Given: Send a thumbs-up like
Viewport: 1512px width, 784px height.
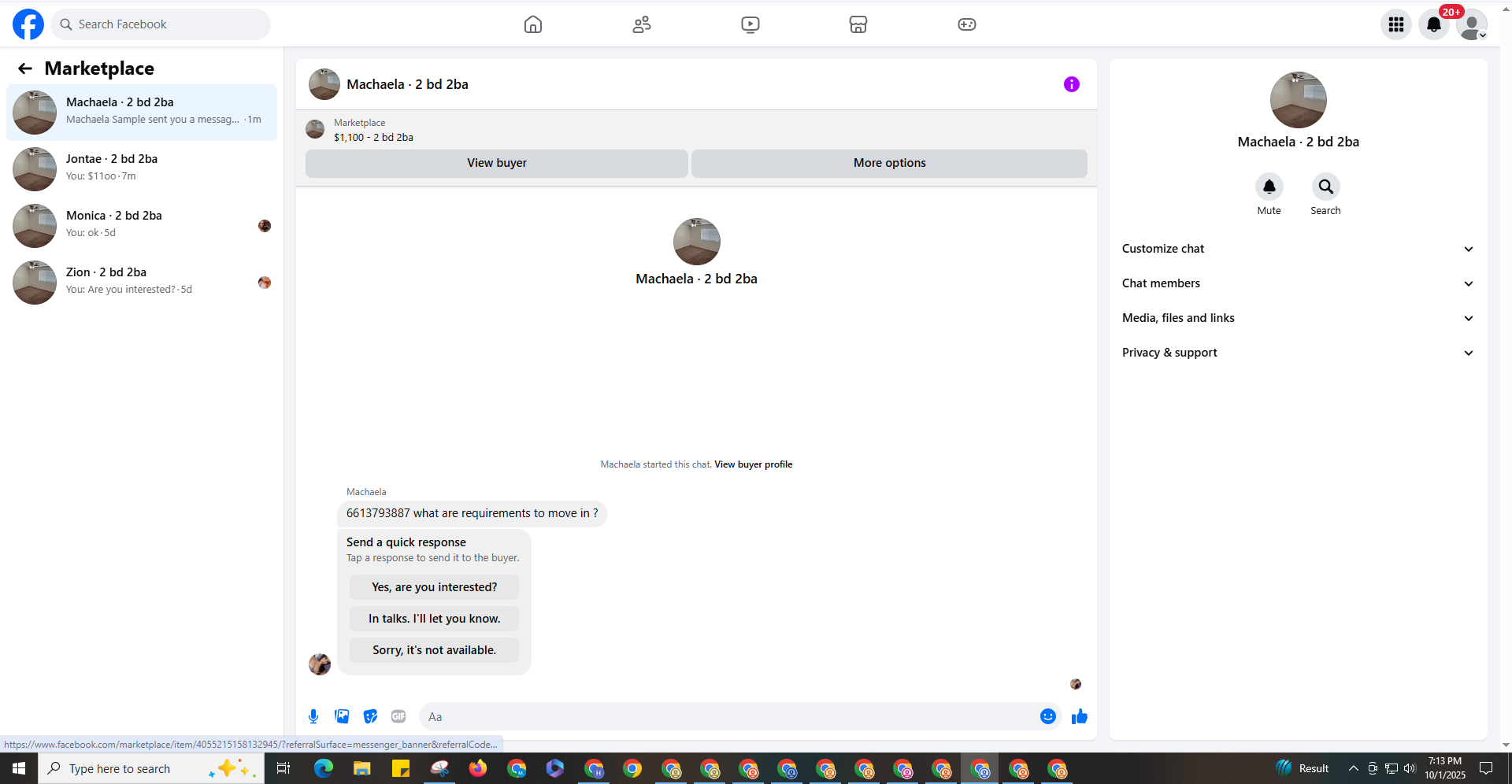Looking at the screenshot, I should click(1080, 716).
